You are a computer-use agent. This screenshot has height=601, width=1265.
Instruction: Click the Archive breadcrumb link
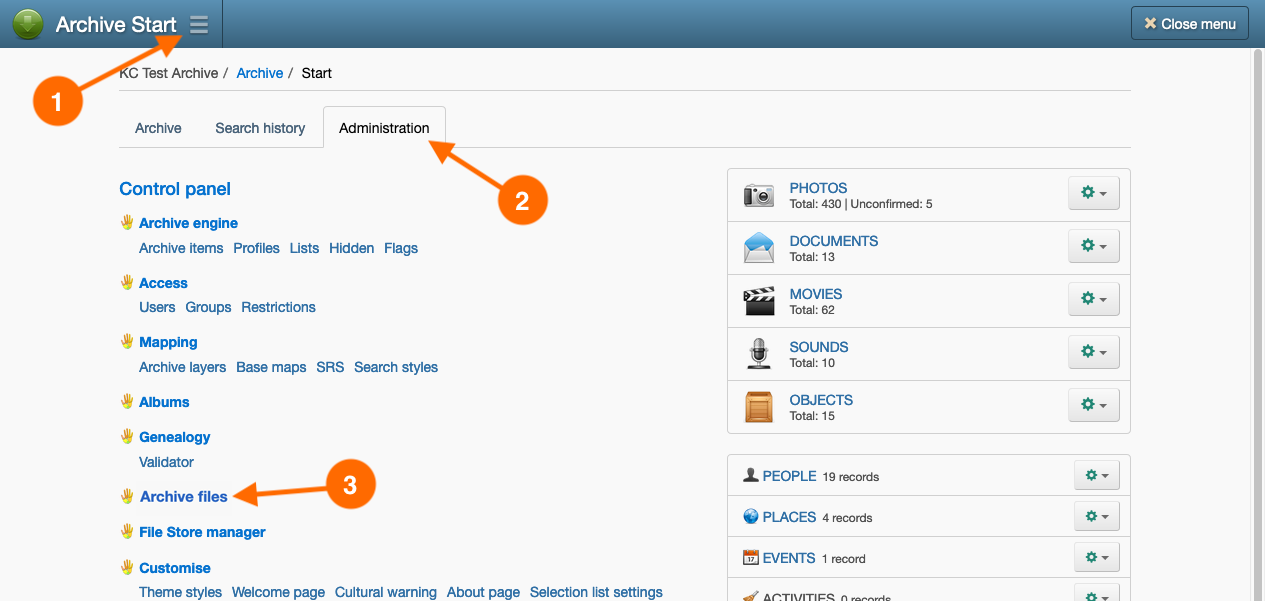[260, 73]
